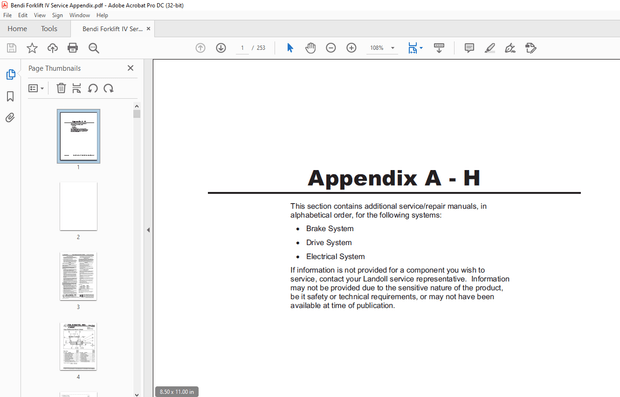The width and height of the screenshot is (620, 397).
Task: Click the Brake System bullet text
Action: [x=330, y=229]
